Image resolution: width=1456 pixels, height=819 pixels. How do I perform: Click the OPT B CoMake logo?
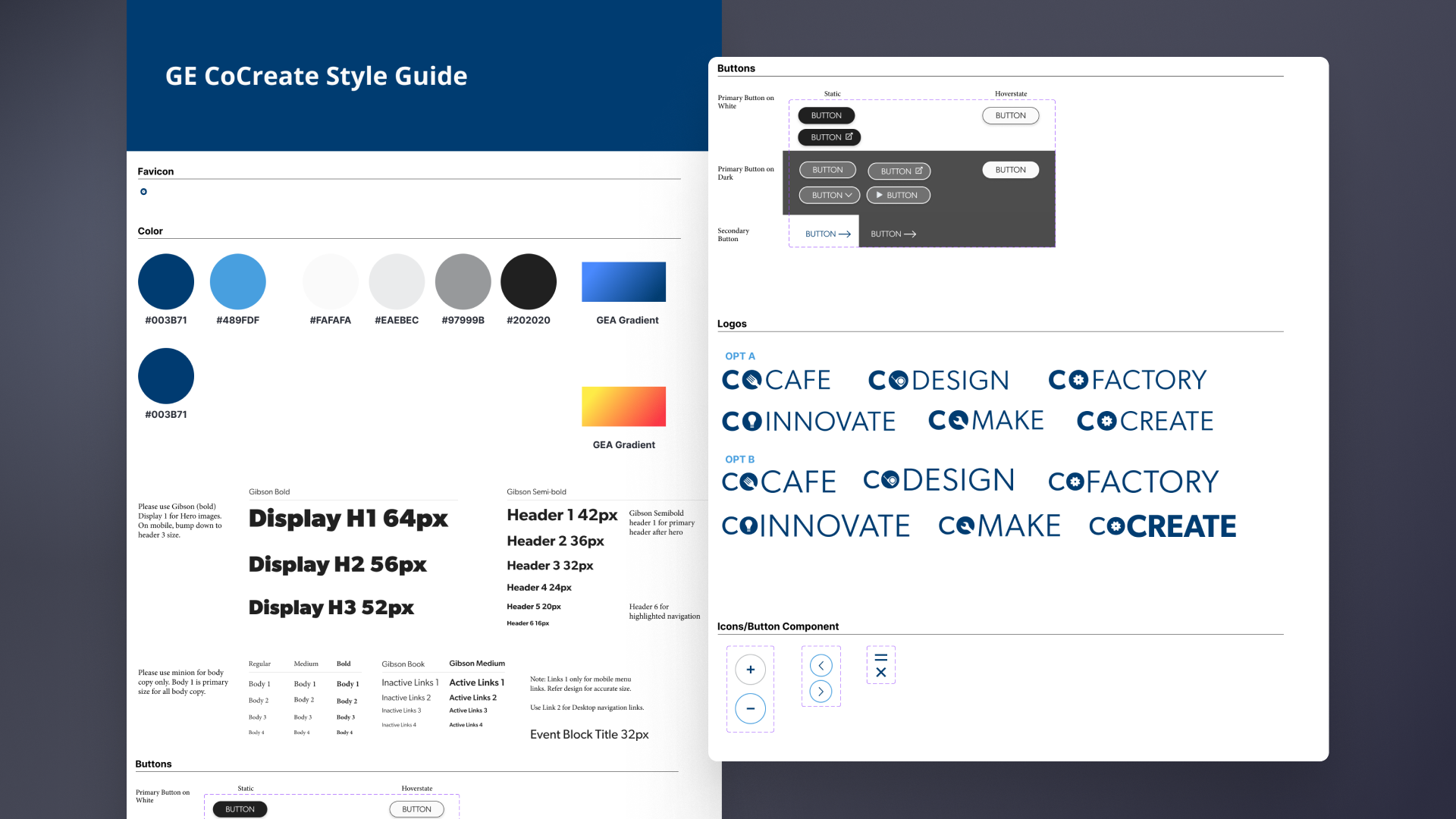(999, 526)
